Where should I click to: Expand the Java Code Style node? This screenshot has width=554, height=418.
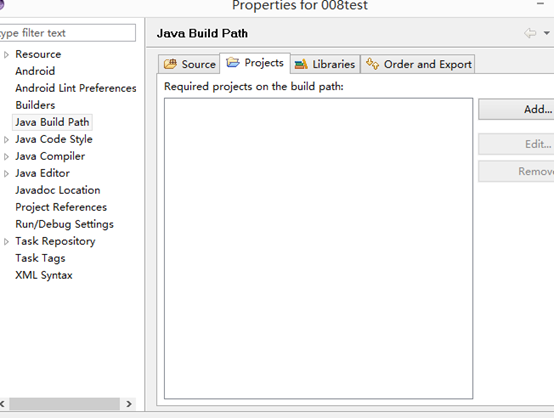click(x=6, y=140)
